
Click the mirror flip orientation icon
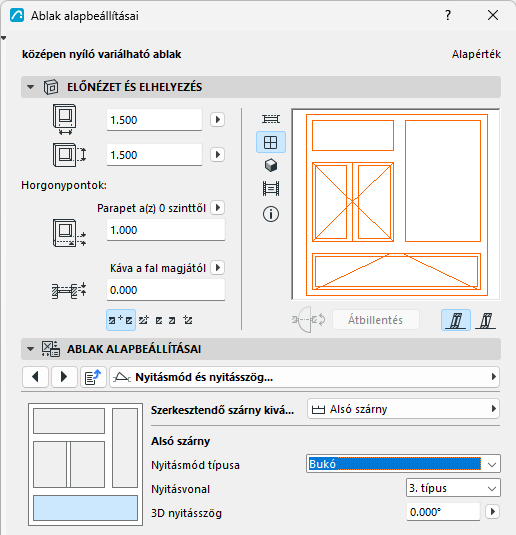[x=309, y=320]
